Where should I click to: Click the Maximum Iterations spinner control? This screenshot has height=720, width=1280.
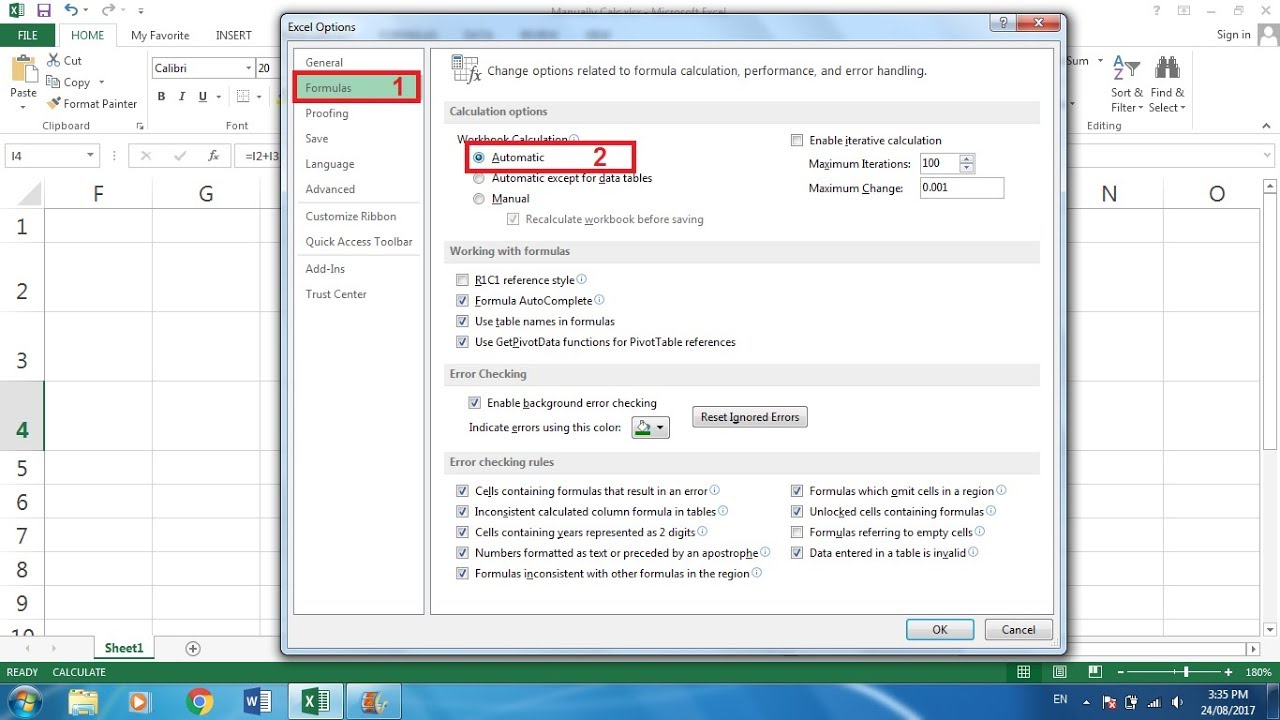click(x=967, y=163)
